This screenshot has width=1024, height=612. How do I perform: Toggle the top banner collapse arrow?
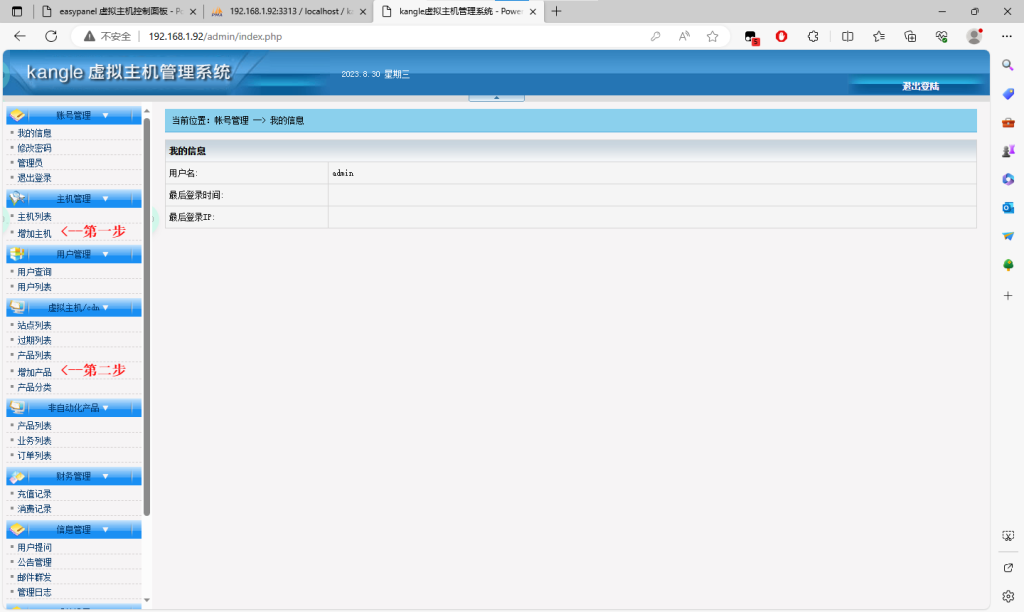coord(497,97)
